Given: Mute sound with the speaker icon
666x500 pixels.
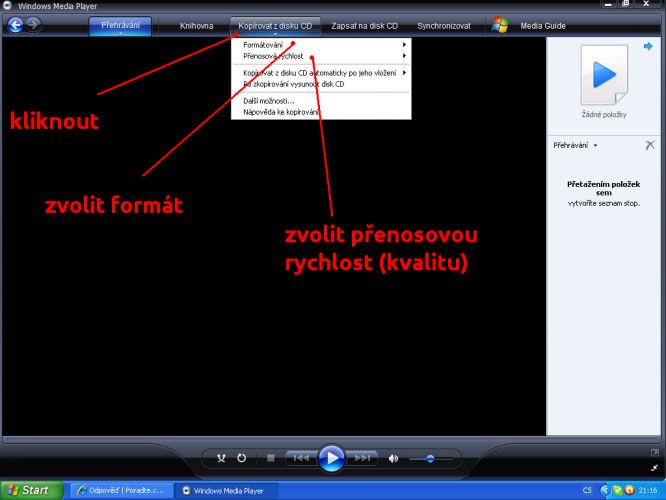Looking at the screenshot, I should [x=393, y=458].
